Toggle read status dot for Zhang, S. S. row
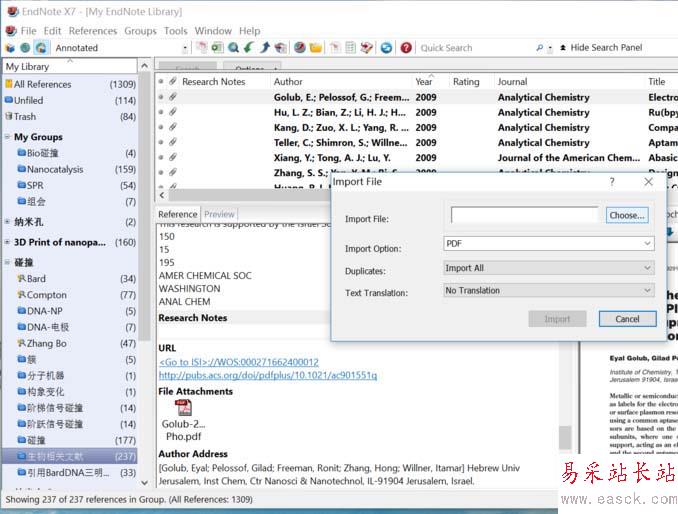 tap(161, 172)
